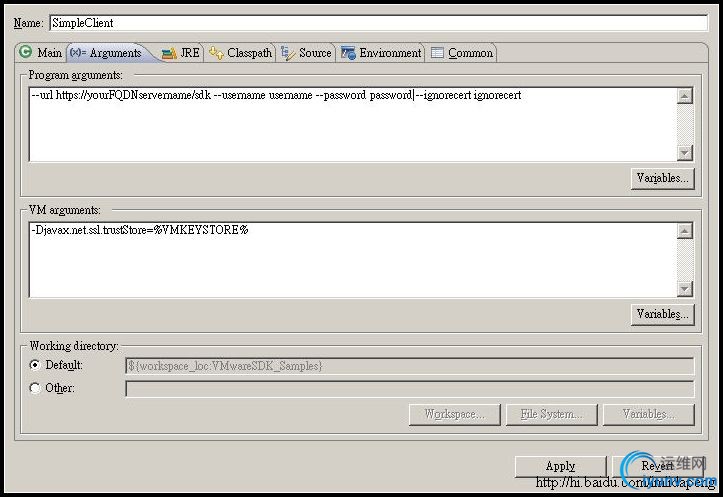The height and width of the screenshot is (497, 723).
Task: Click Variables button under Program arguments
Action: pyautogui.click(x=662, y=178)
